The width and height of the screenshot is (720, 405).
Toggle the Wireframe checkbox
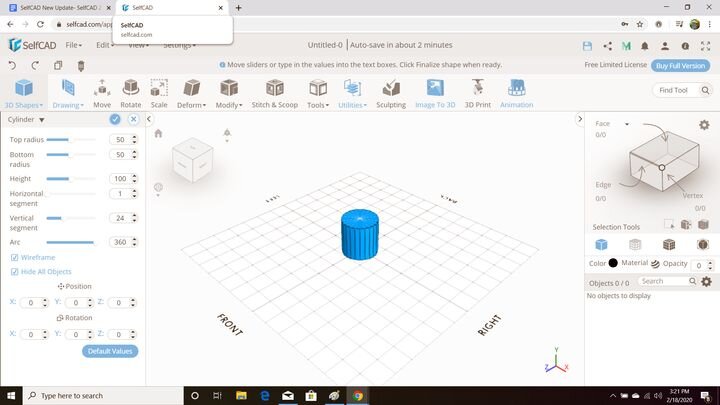point(14,257)
